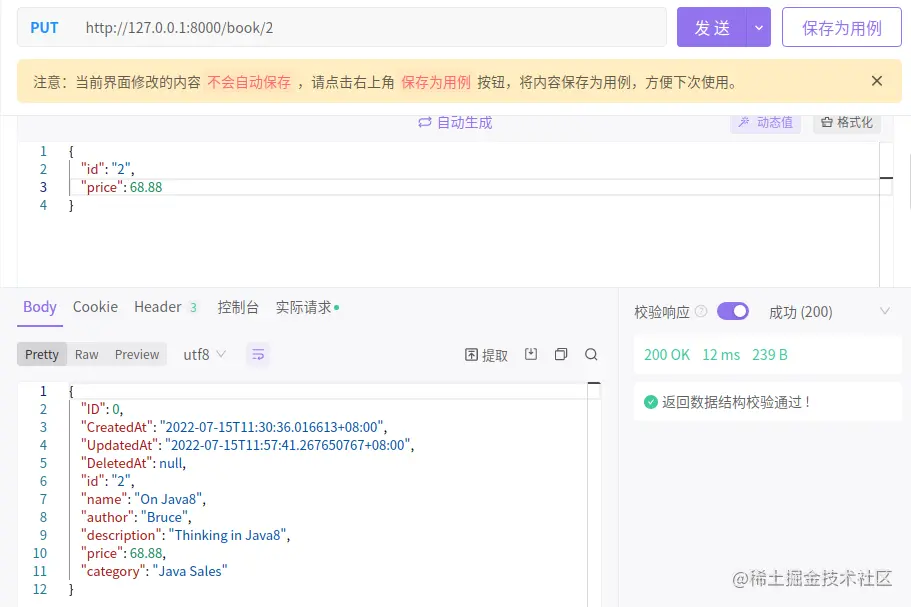Click the response "author": "Bruce" line
Screen dimensions: 911x607
(135, 517)
